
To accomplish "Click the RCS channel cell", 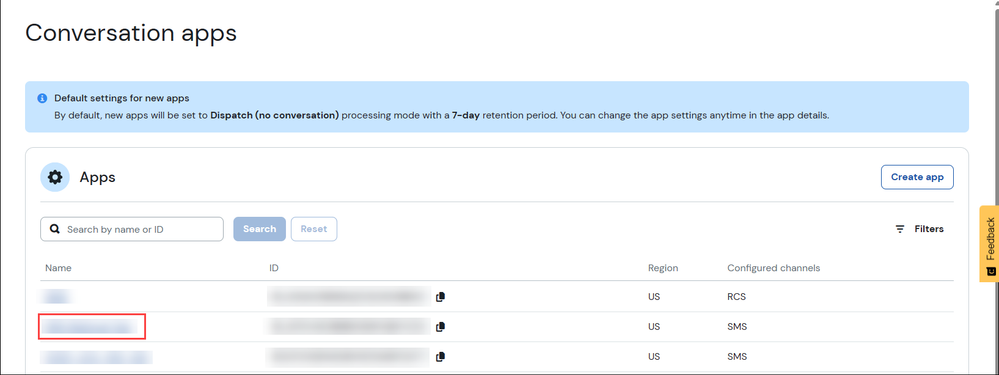I will pos(737,297).
